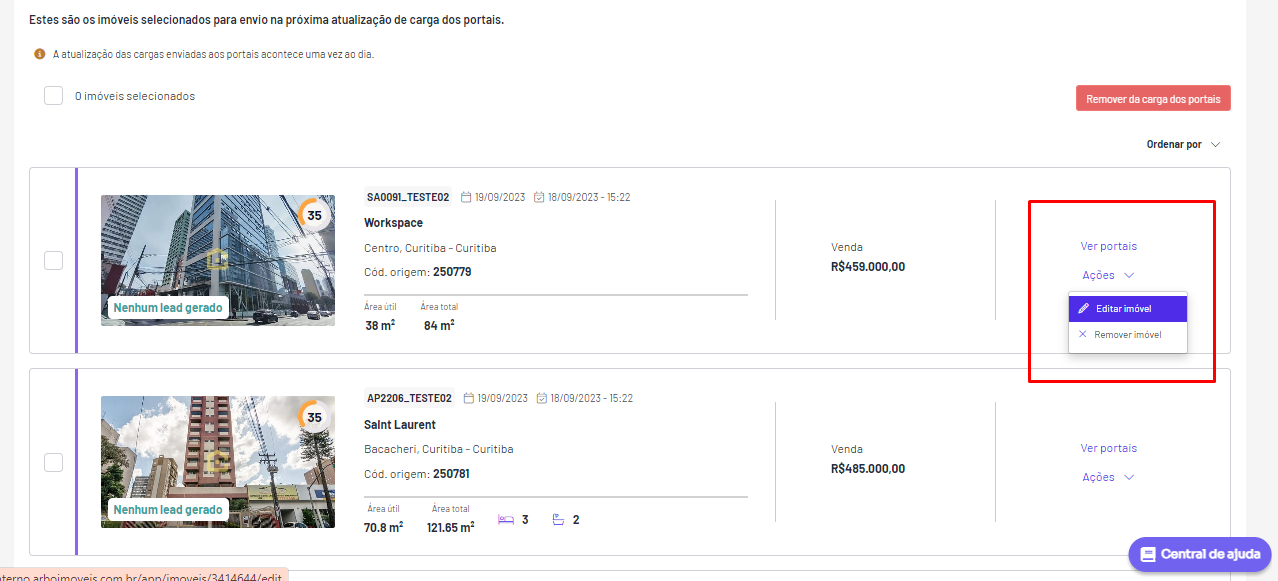Click the Central de ajuda chat icon
Screen dimensions: 1278x581
tap(1148, 554)
